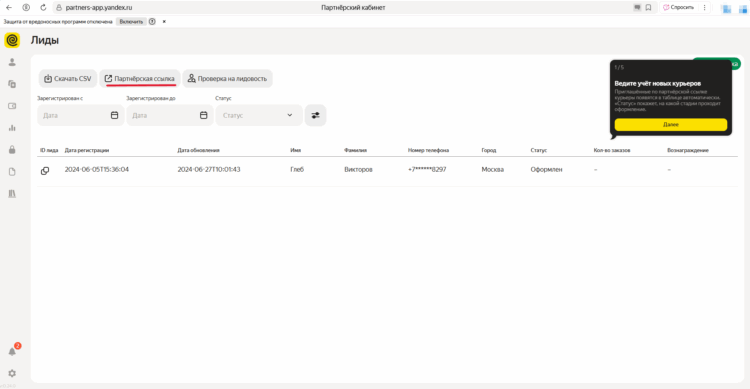Open the person profile sidebar icon
Image resolution: width=750 pixels, height=389 pixels.
pyautogui.click(x=12, y=62)
